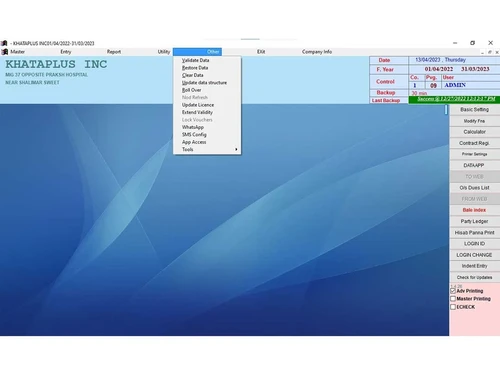Click the red Bale Index button

[x=474, y=210]
